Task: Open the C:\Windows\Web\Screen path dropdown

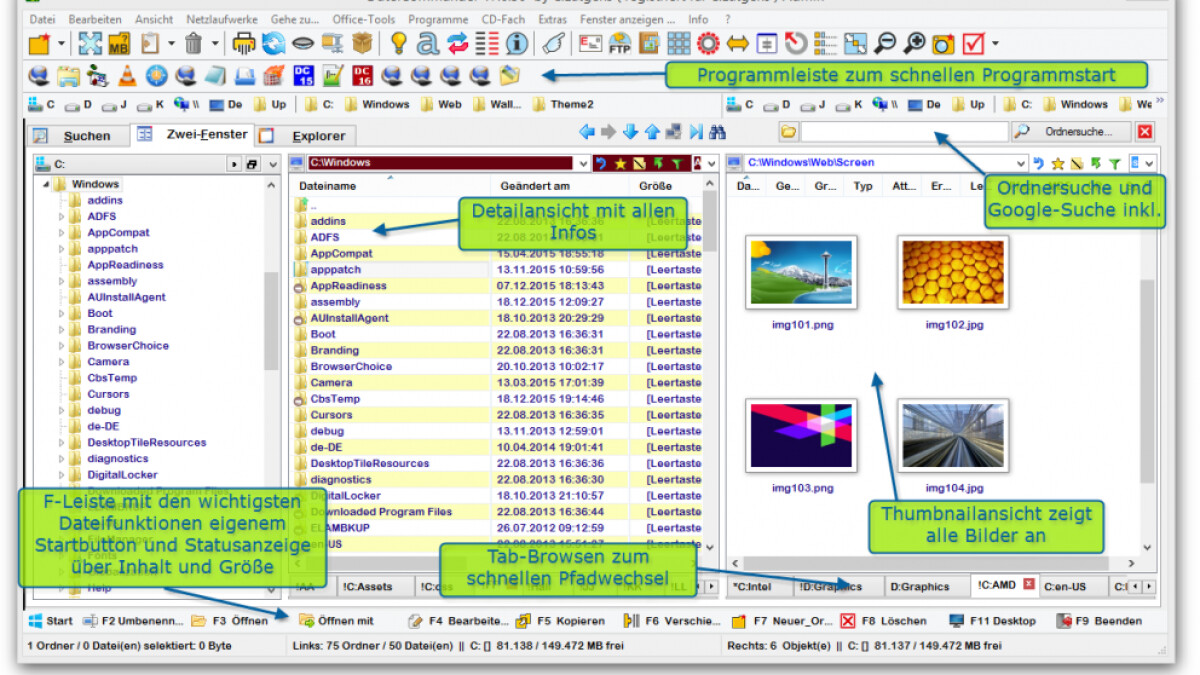Action: (x=1021, y=163)
